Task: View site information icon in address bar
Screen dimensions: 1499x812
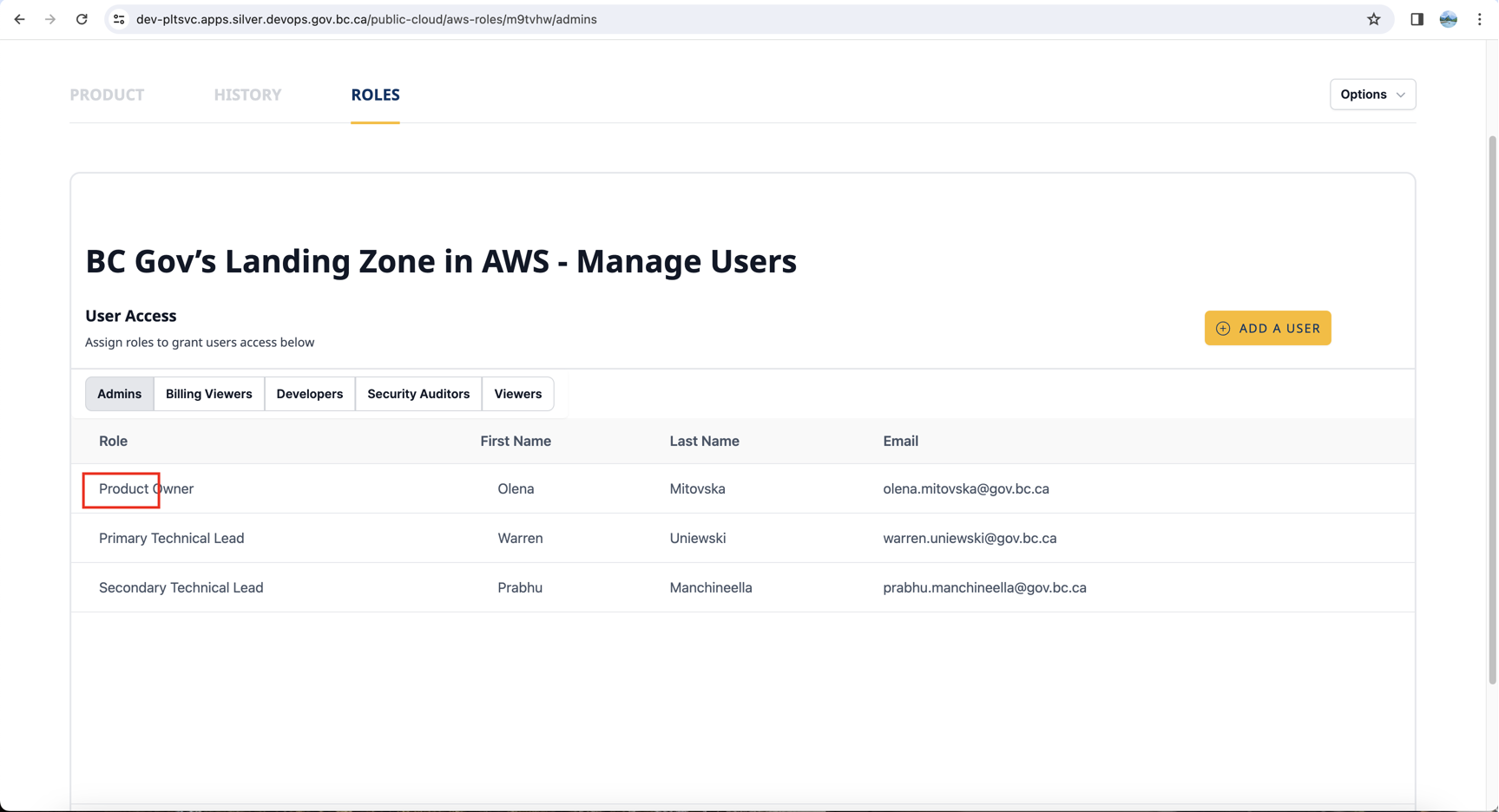Action: [x=119, y=19]
